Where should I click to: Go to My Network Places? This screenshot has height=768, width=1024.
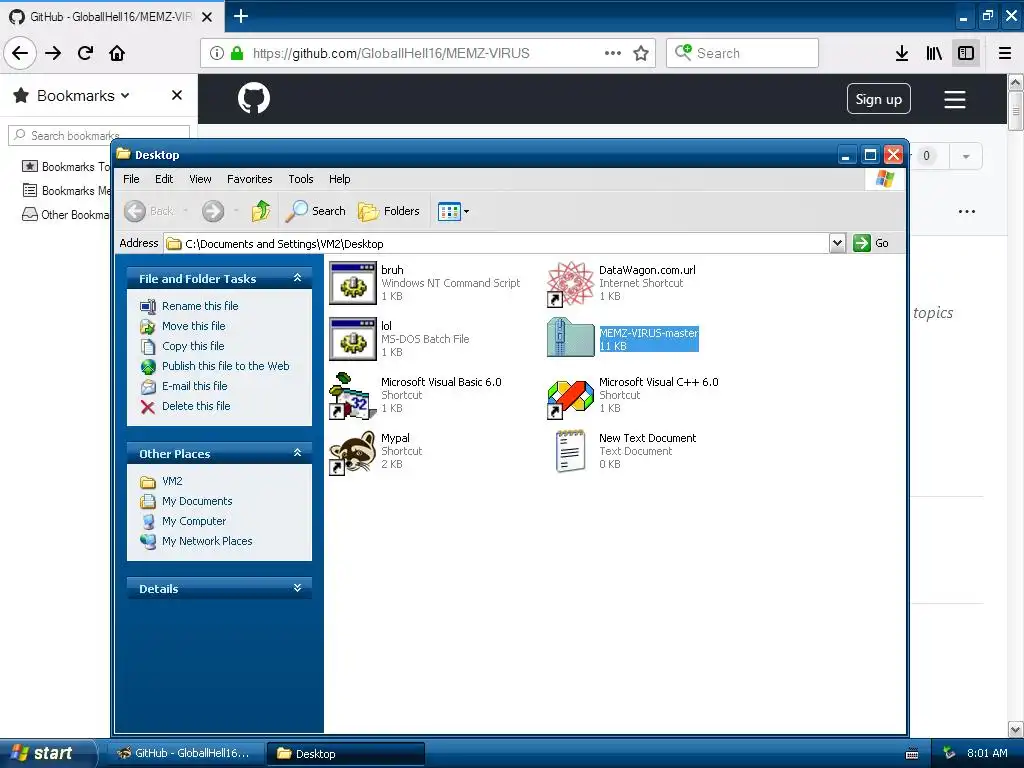207,541
